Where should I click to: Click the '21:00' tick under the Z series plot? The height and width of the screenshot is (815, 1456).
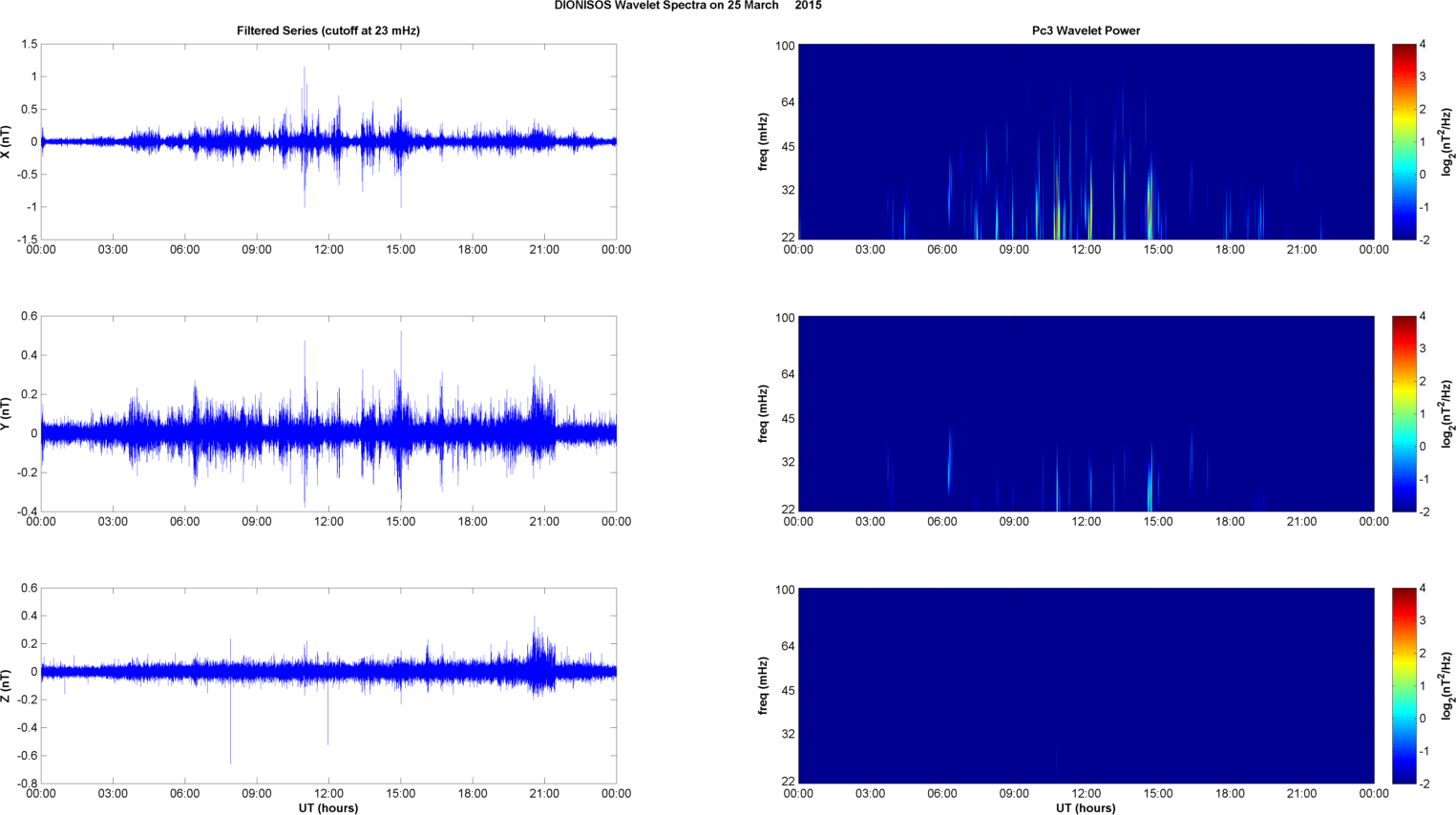coord(544,794)
